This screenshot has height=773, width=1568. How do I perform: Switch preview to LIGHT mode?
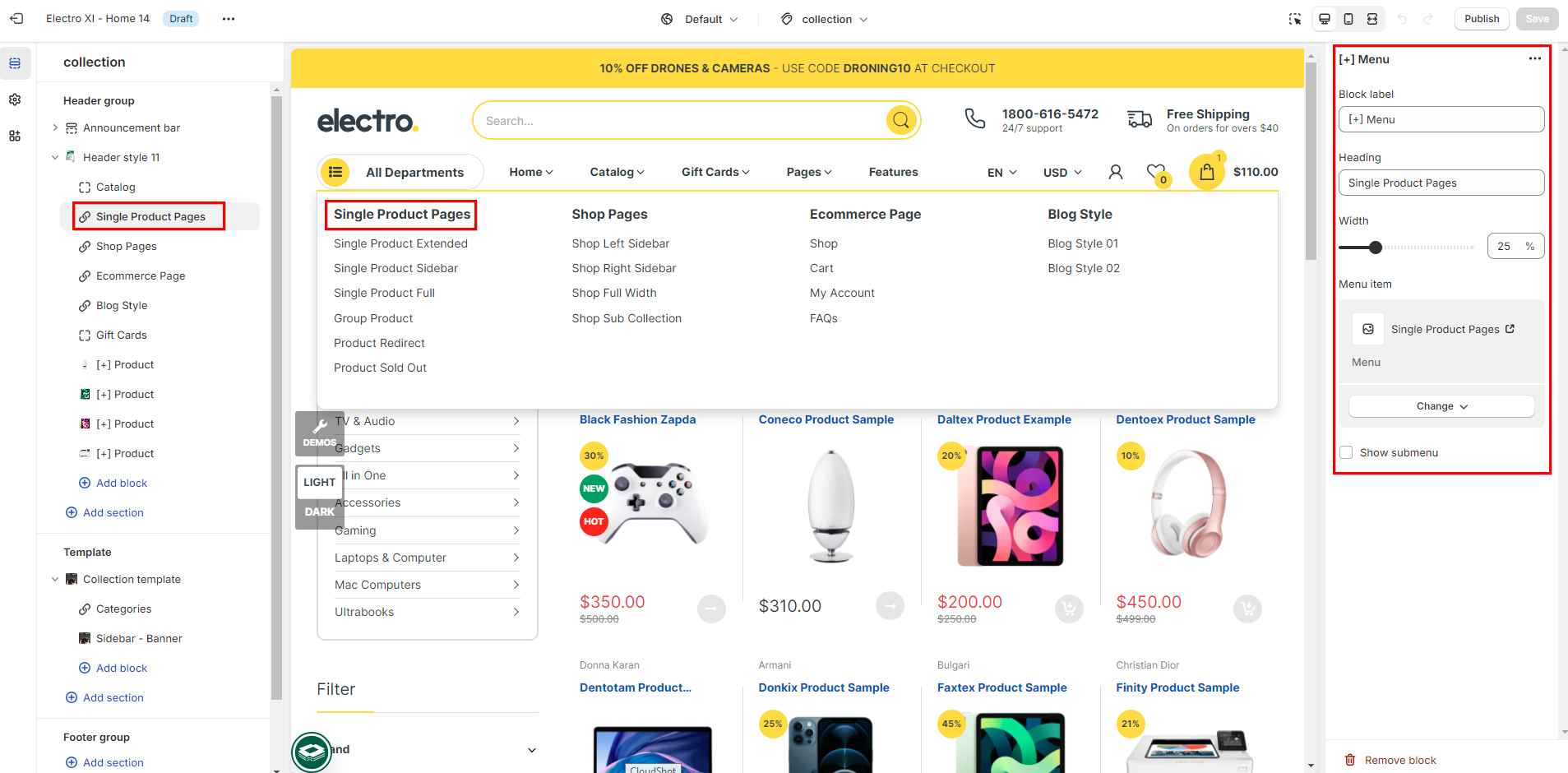click(x=320, y=482)
